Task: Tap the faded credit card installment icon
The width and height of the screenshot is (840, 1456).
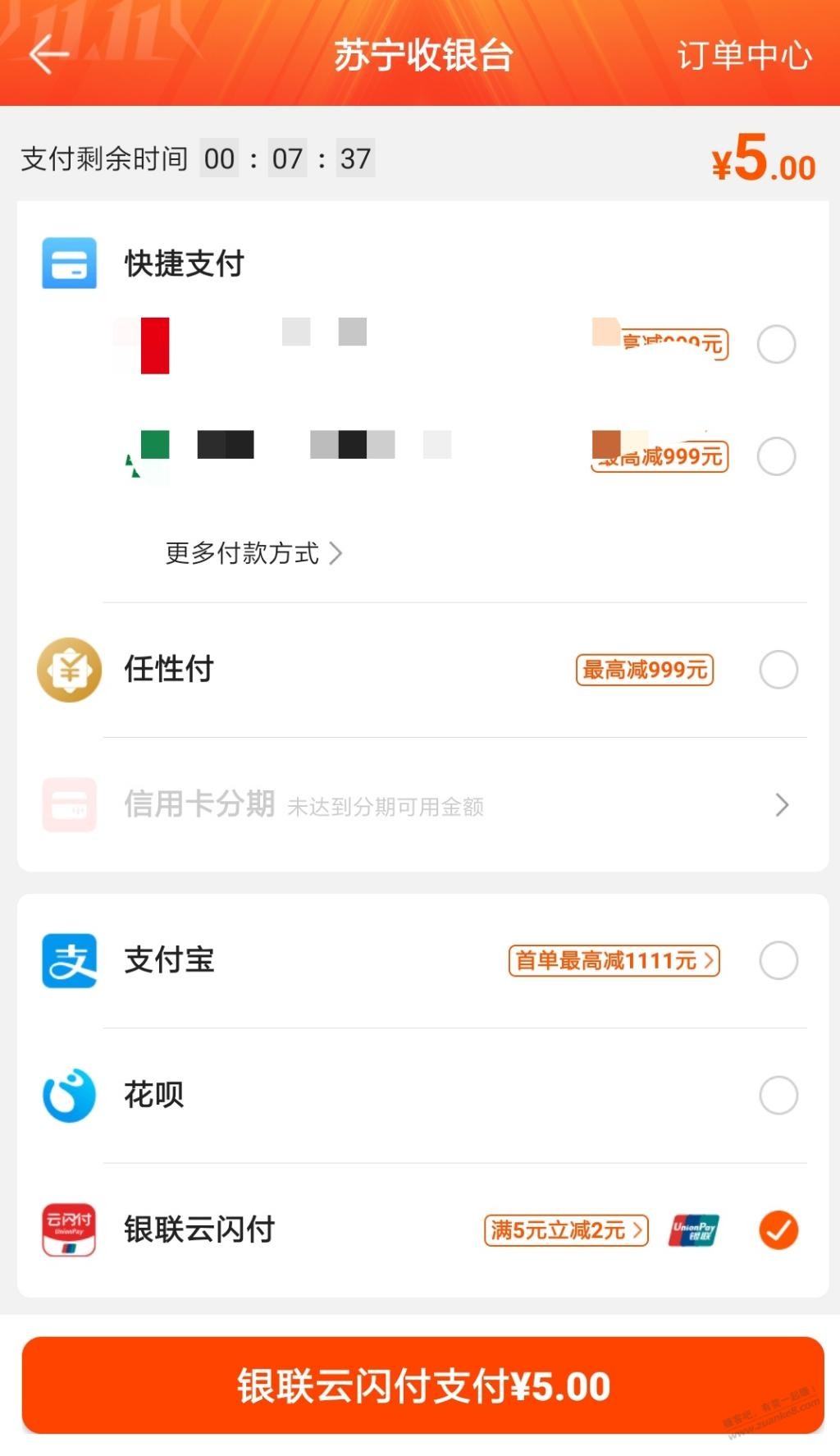Action: 70,804
